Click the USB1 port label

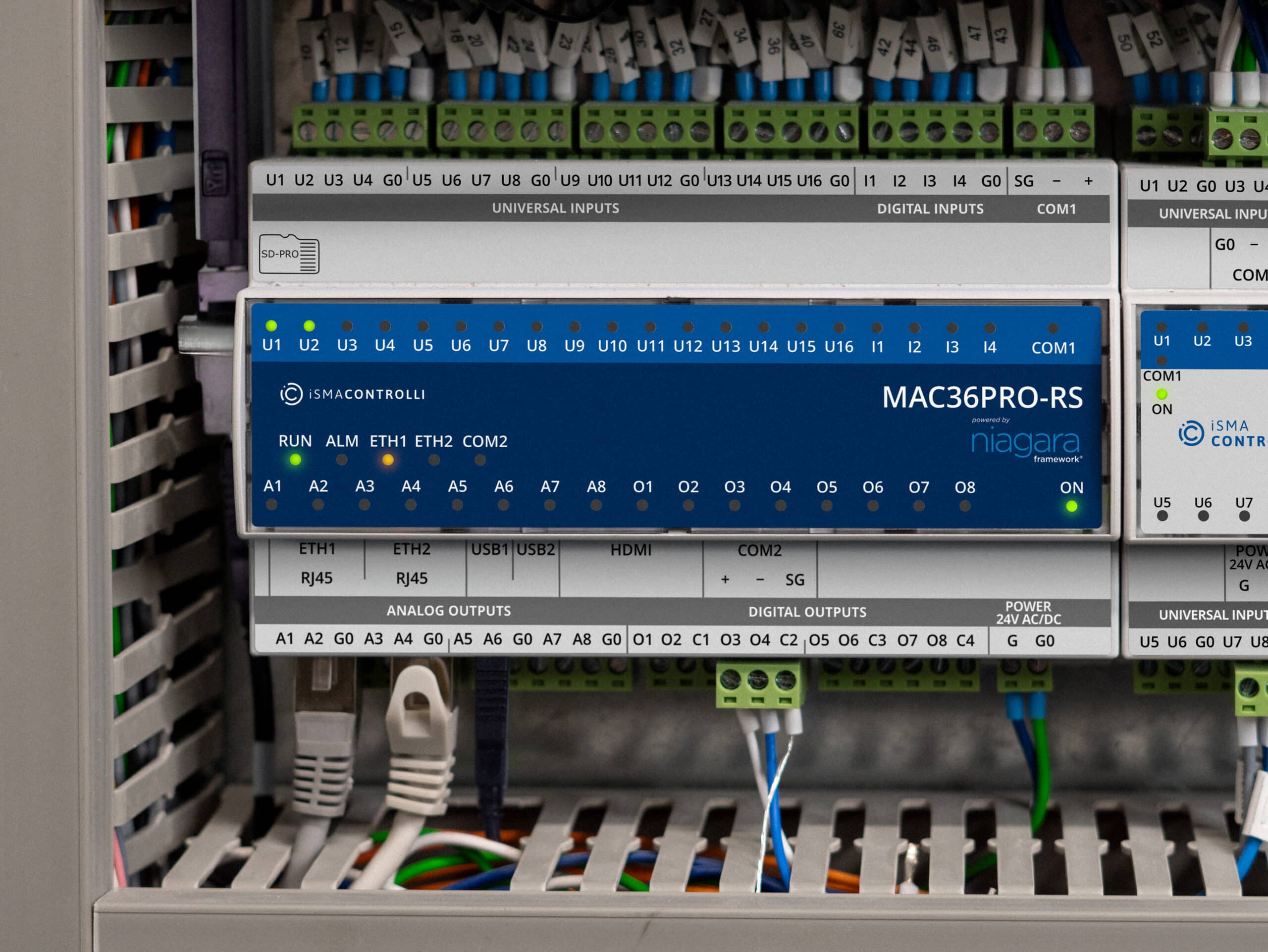pyautogui.click(x=489, y=550)
